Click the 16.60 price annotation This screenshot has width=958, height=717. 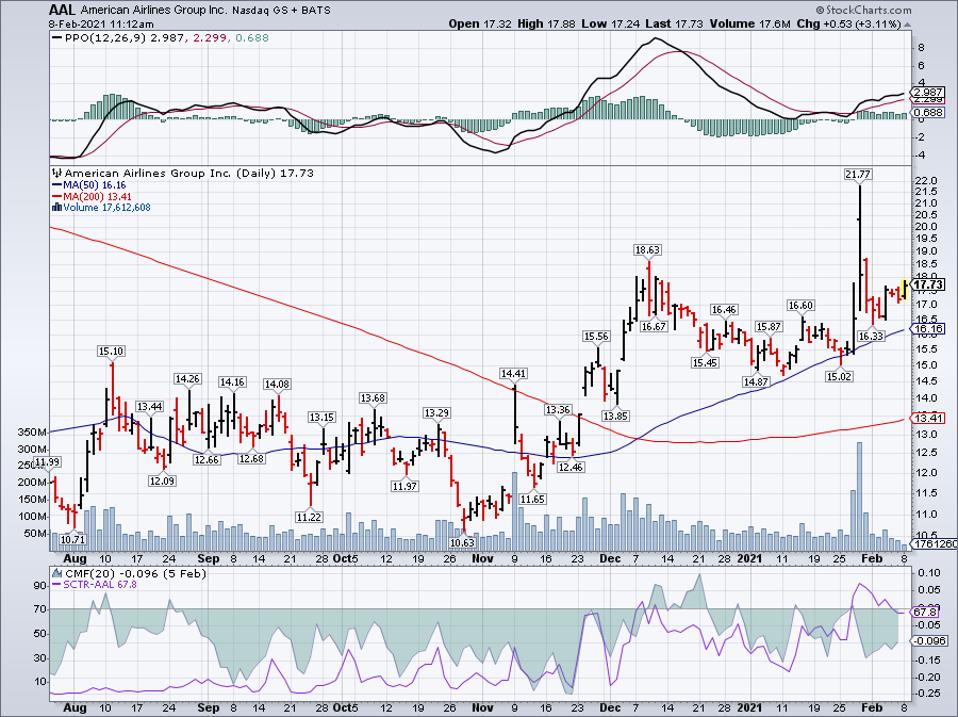800,306
